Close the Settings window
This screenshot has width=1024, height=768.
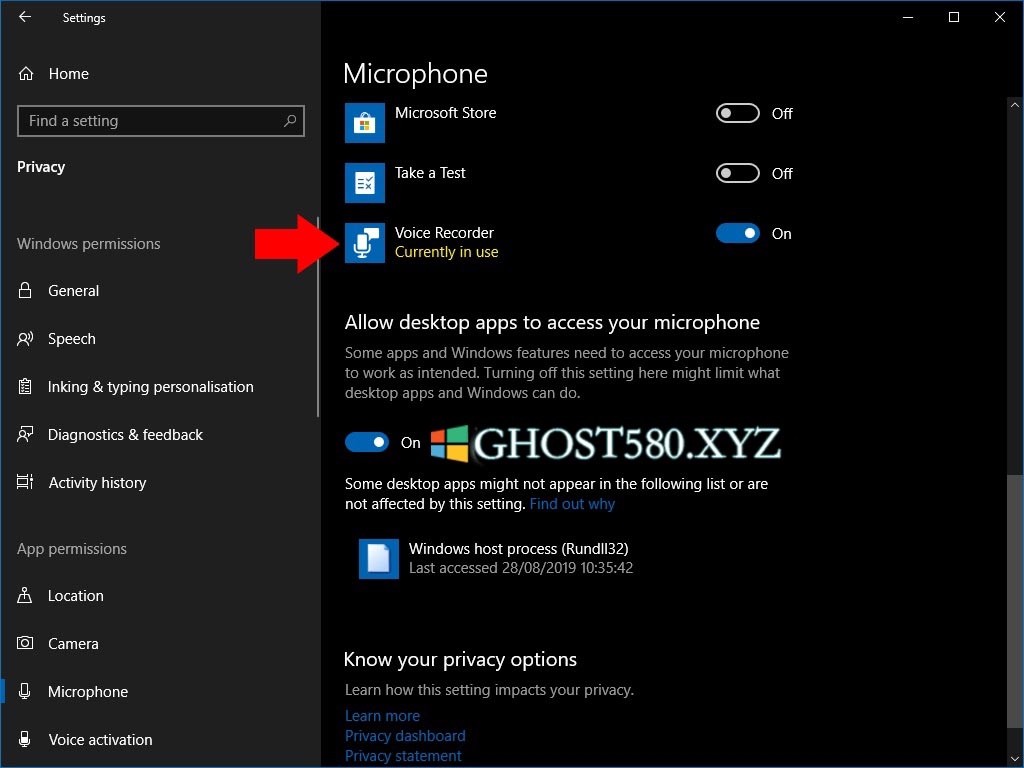click(1000, 18)
